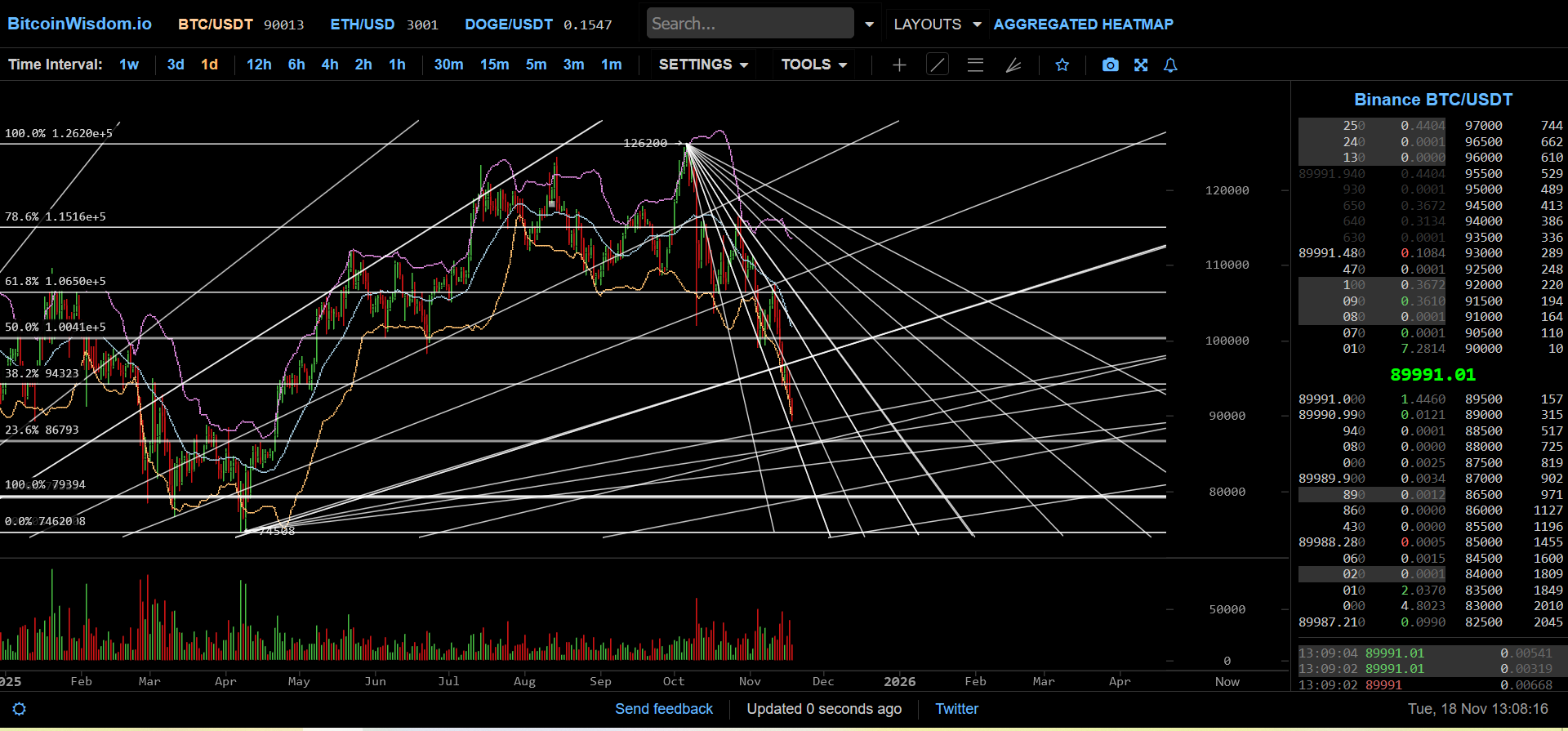
Task: Click the arrow beside the search box
Action: pos(869,25)
